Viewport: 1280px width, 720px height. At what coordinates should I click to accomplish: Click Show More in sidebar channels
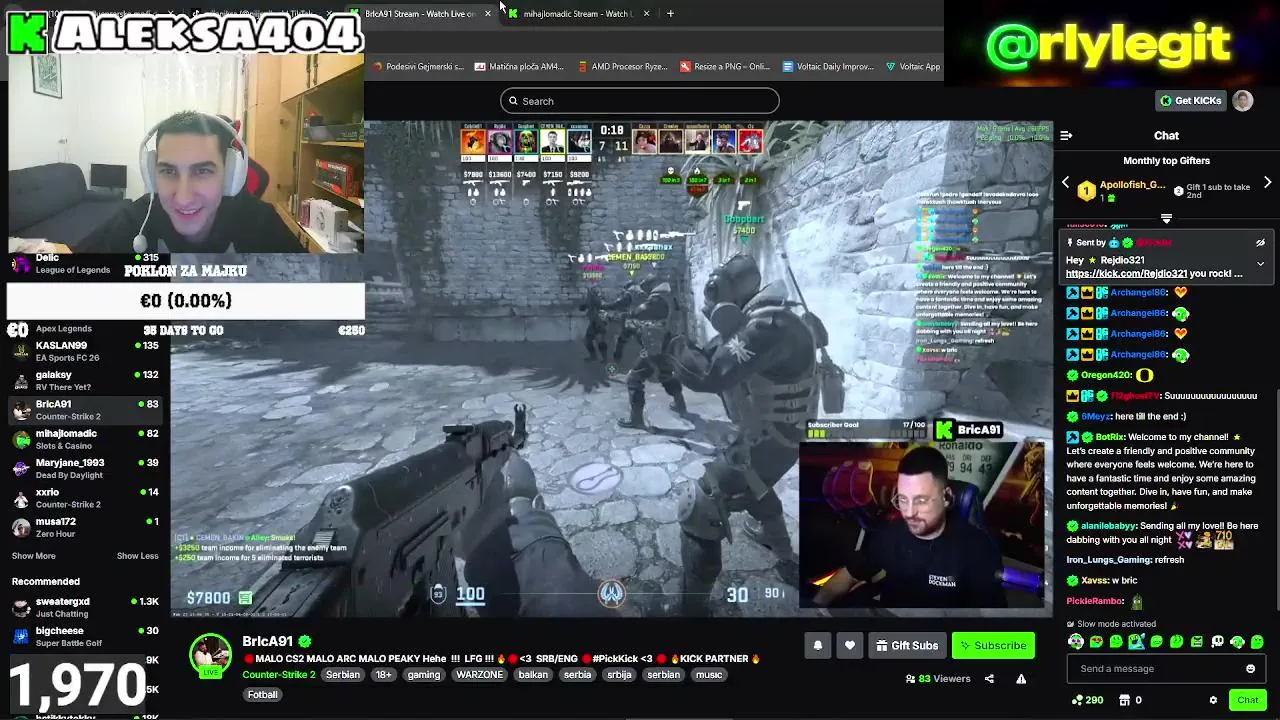(x=34, y=556)
